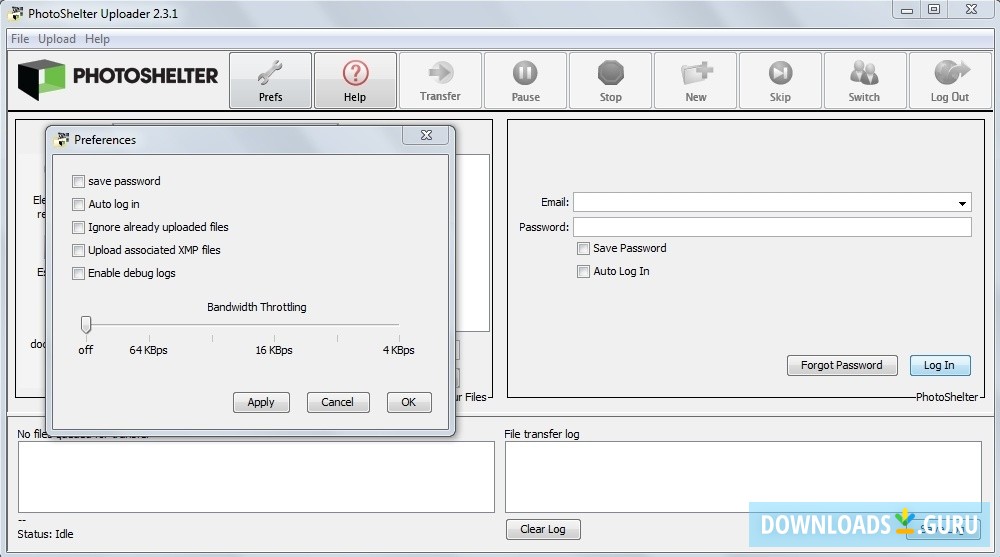Check Ignore already uploaded files
The width and height of the screenshot is (1000, 557).
tap(78, 228)
